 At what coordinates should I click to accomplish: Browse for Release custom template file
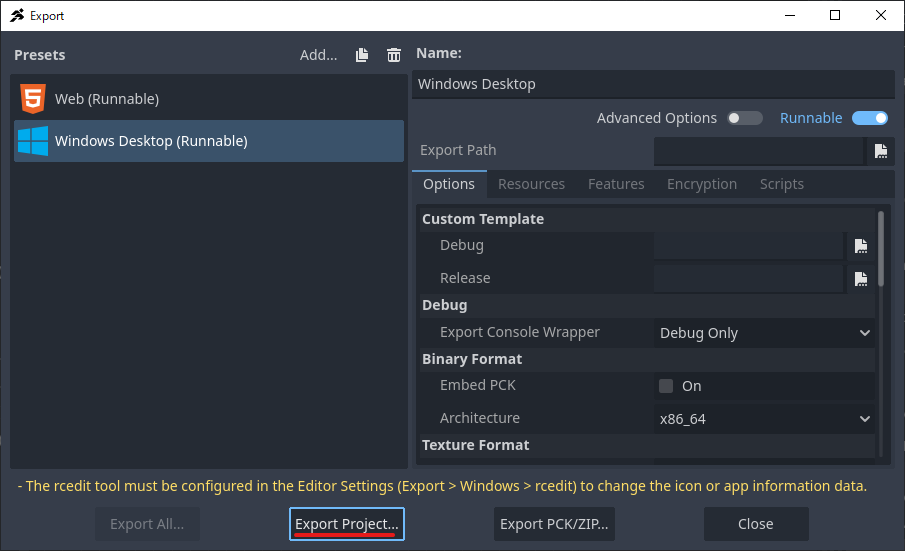861,279
